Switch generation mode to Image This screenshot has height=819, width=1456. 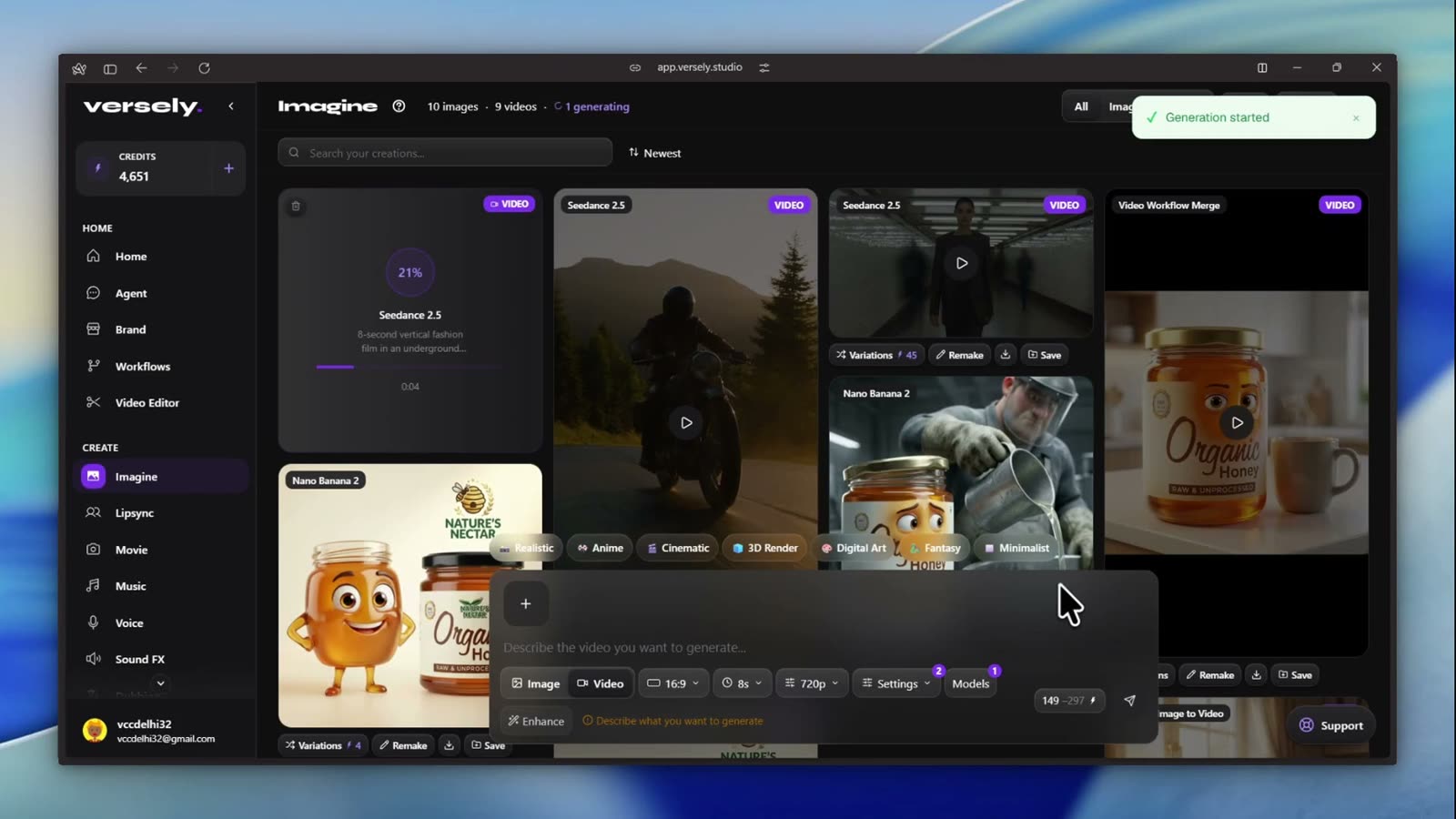point(536,683)
